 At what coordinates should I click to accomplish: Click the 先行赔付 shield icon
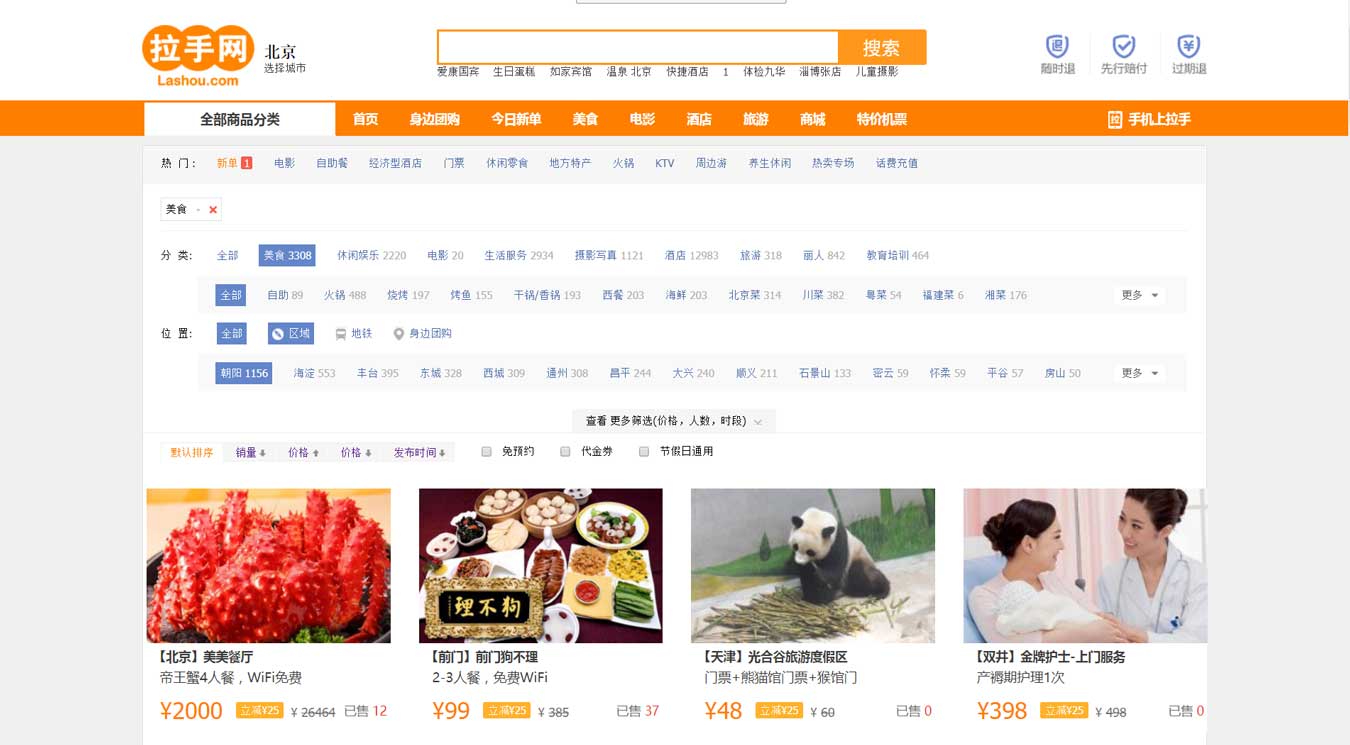coord(1124,46)
